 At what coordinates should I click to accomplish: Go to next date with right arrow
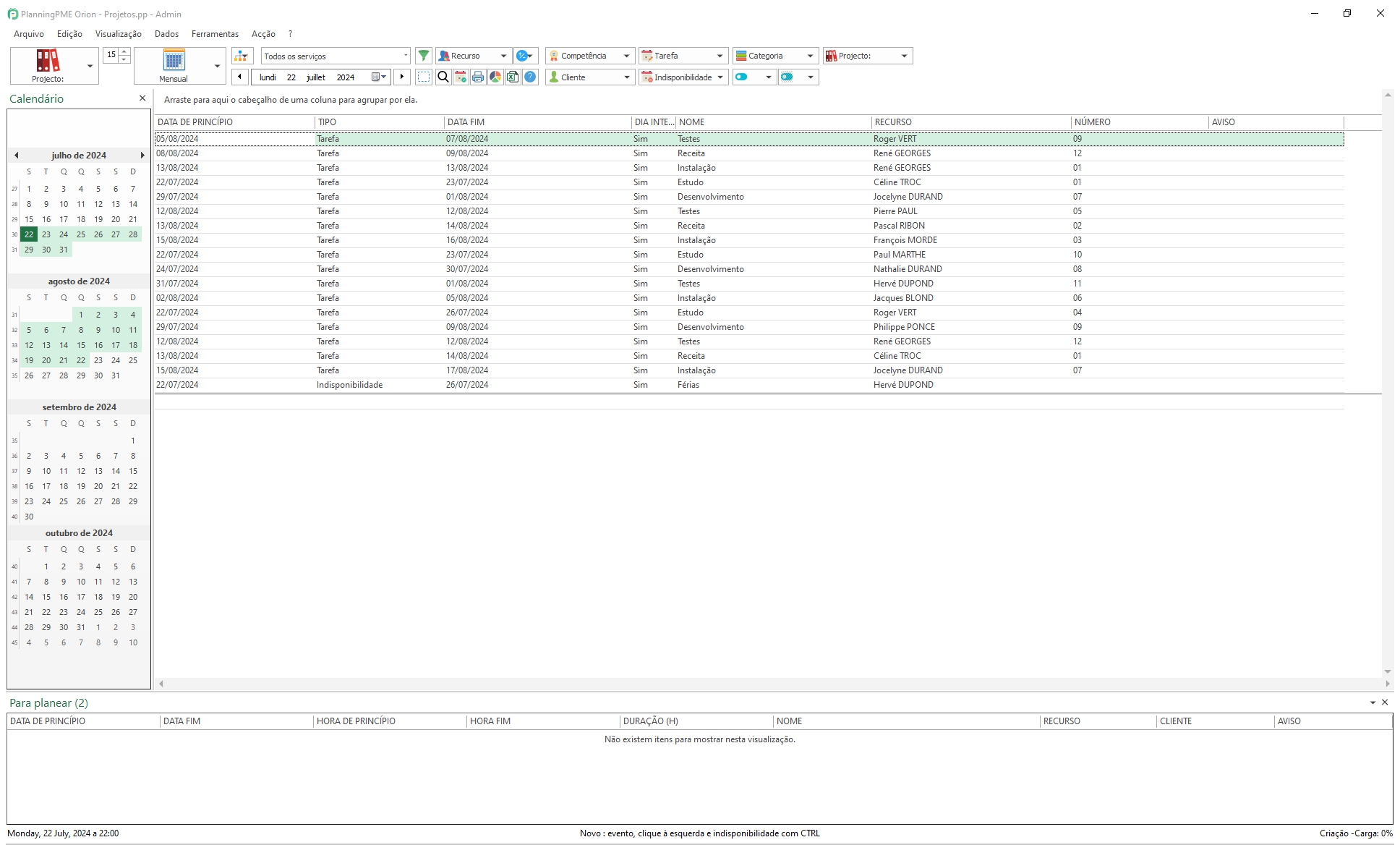click(402, 77)
